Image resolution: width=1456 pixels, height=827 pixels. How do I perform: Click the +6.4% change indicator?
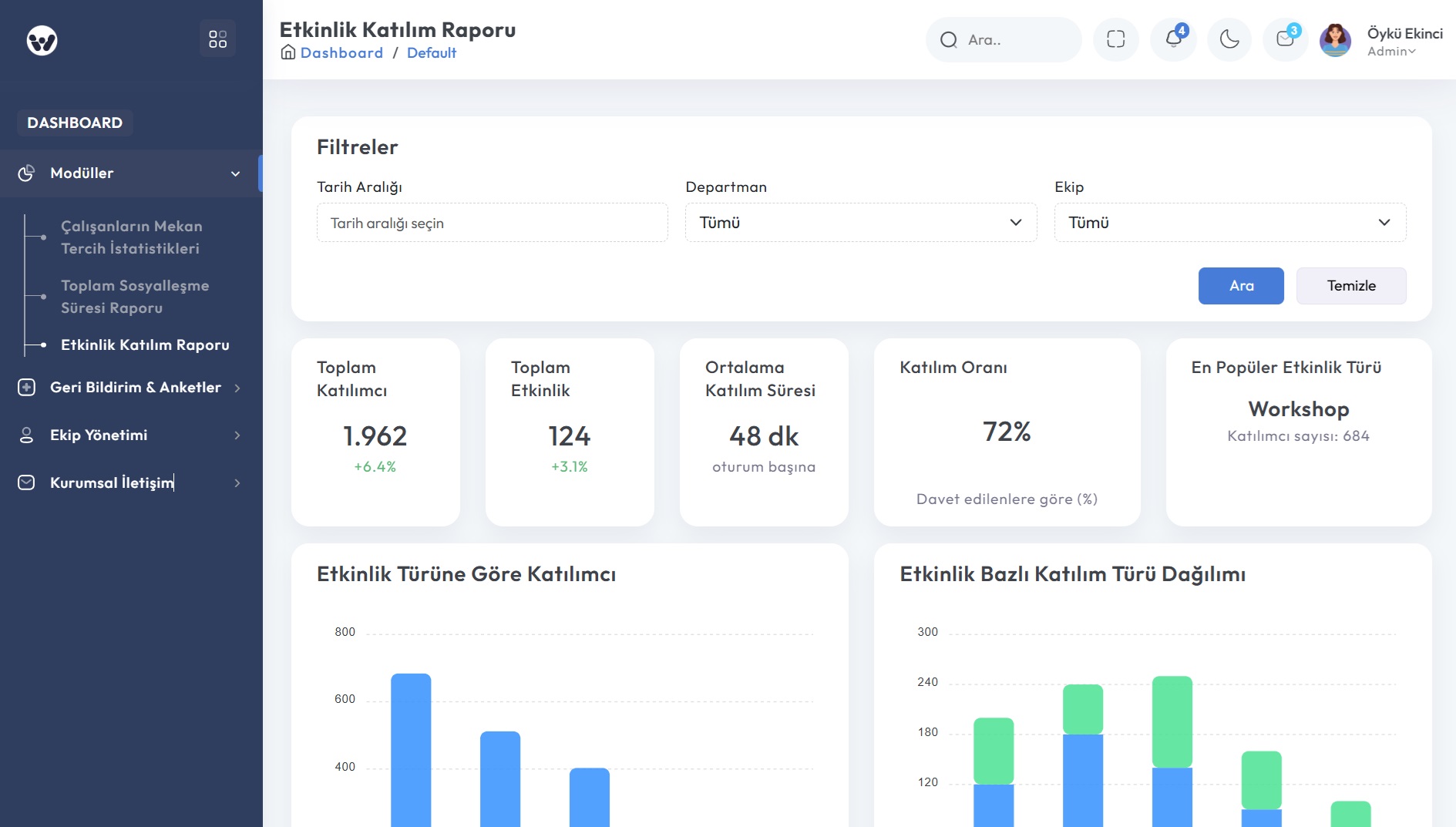[375, 467]
